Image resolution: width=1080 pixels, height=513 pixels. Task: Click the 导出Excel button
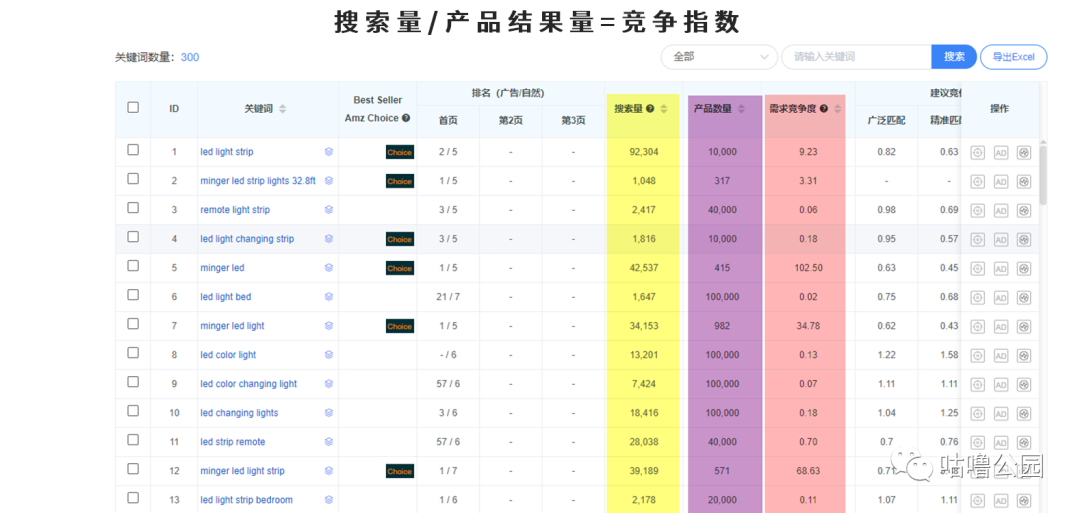1013,57
